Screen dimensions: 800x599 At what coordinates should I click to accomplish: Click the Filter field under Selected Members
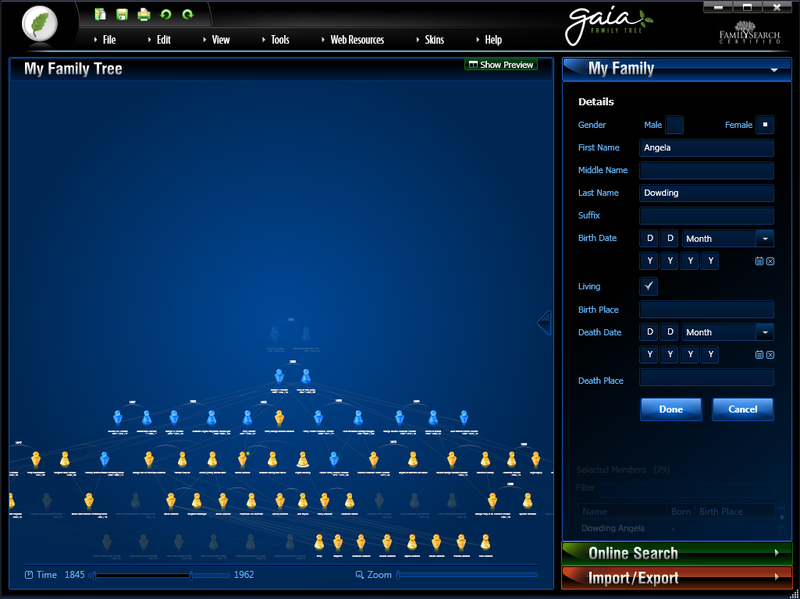click(687, 488)
